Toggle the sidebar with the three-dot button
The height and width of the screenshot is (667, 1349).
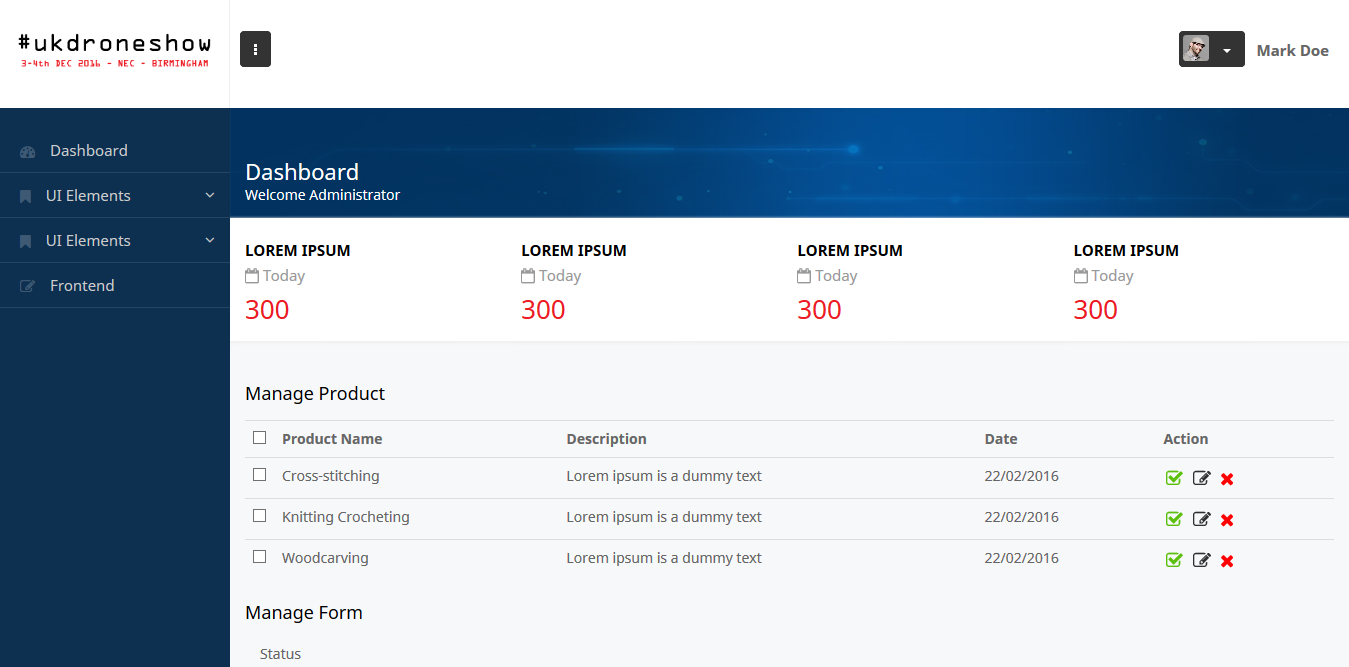[x=255, y=49]
